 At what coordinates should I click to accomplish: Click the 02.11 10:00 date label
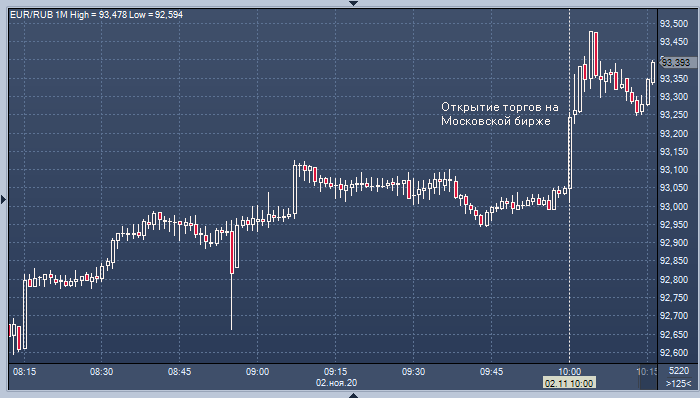point(569,383)
